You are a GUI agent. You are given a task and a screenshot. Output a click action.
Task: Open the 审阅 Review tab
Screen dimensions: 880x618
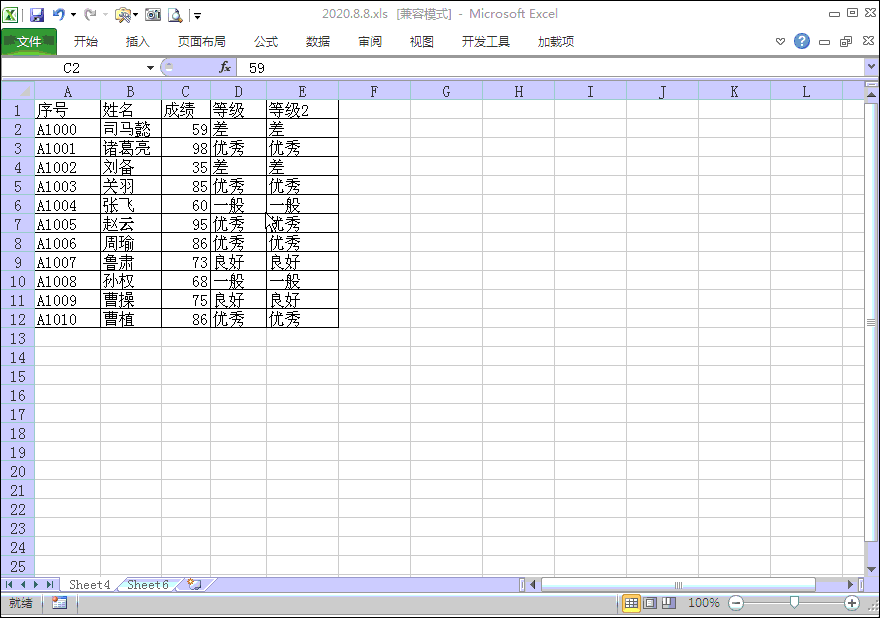[x=370, y=42]
